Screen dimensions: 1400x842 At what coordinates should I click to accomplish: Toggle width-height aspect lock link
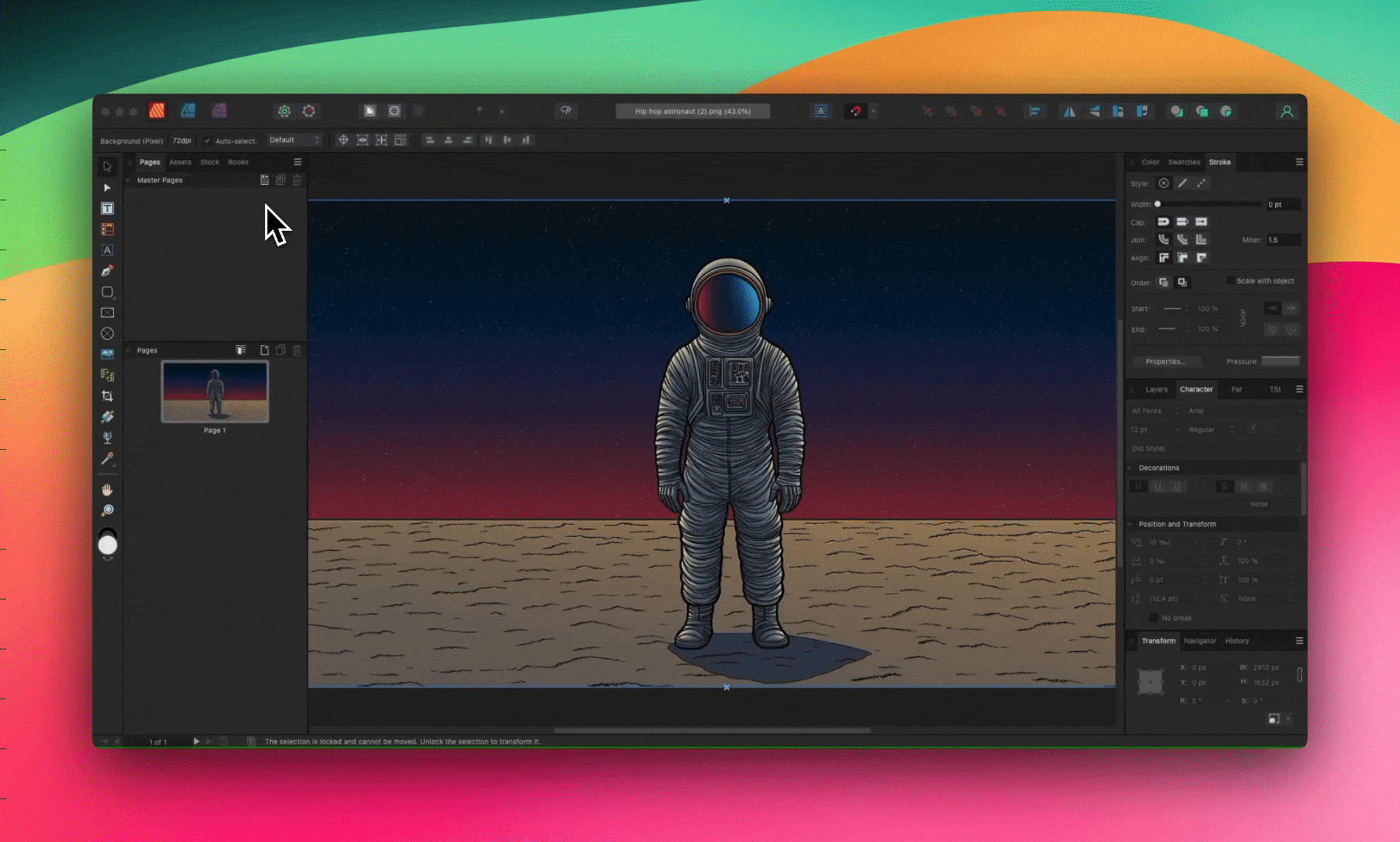click(x=1299, y=675)
